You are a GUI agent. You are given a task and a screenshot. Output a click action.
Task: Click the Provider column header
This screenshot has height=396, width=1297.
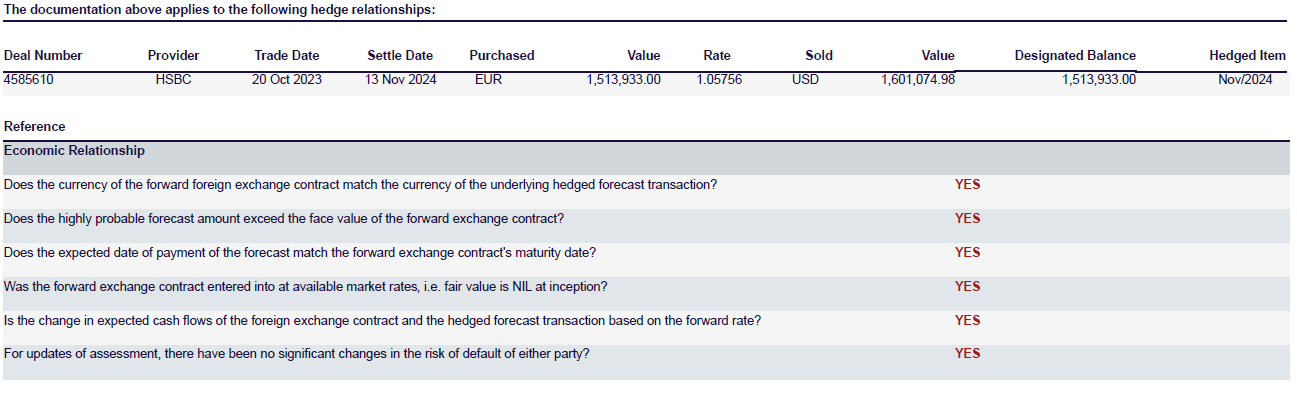coord(174,56)
